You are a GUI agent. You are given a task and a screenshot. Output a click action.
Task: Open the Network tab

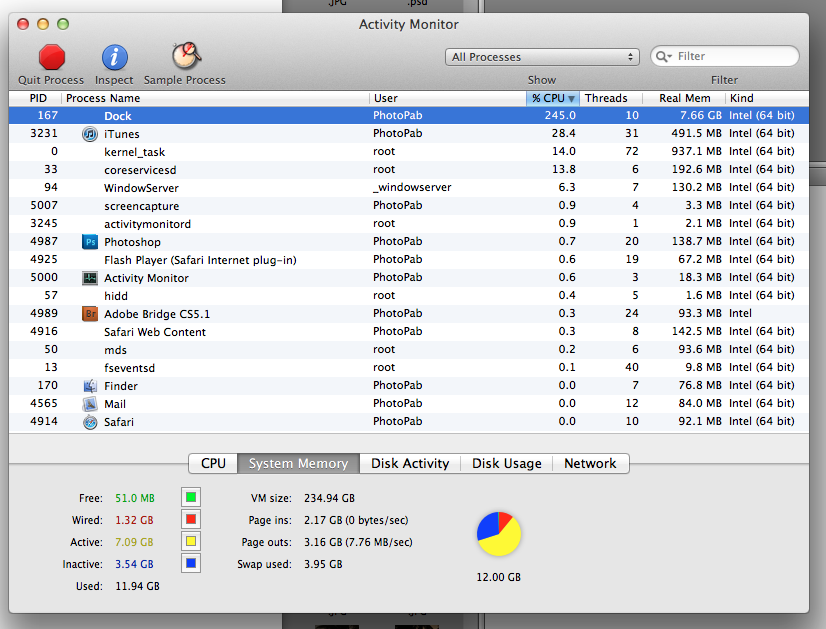[591, 464]
